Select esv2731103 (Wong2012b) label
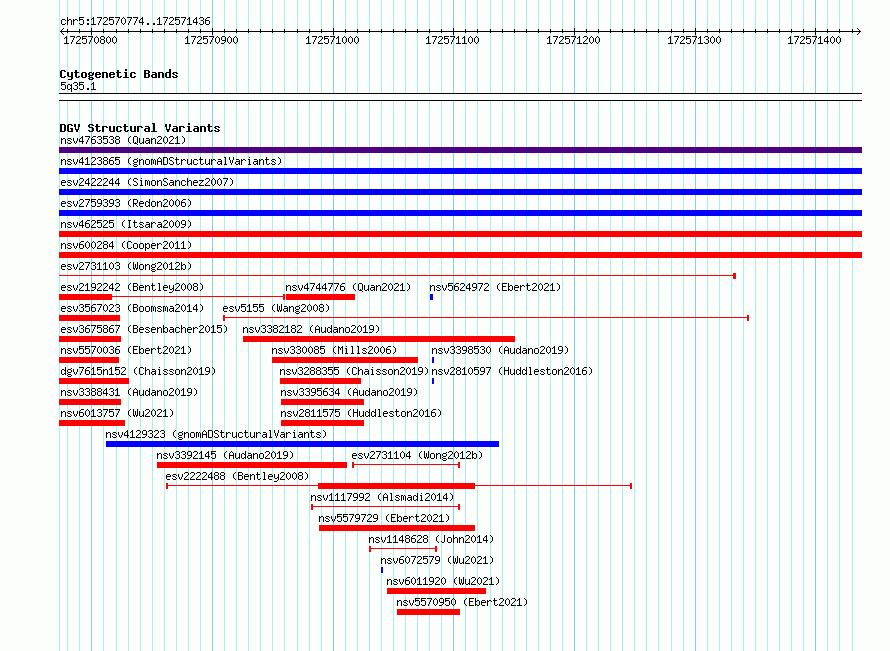The height and width of the screenshot is (651, 890). [x=126, y=266]
